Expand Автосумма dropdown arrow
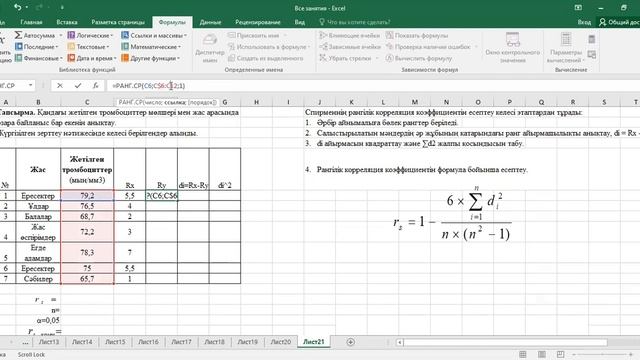The image size is (640, 360). point(60,36)
